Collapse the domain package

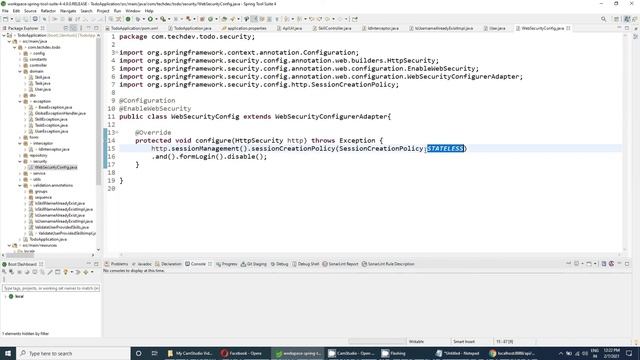20,71
